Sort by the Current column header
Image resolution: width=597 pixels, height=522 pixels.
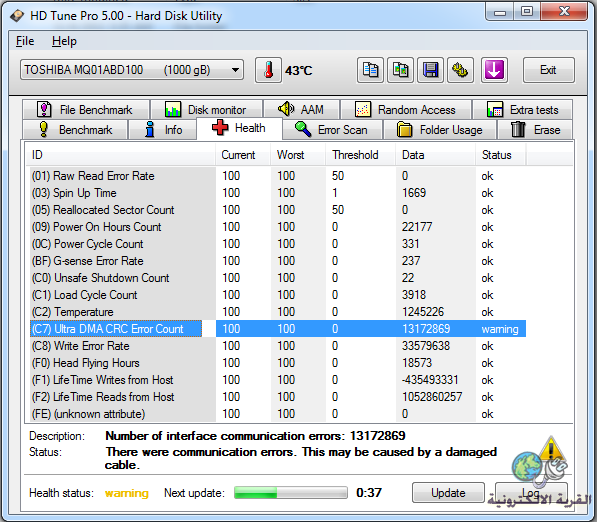click(x=243, y=155)
